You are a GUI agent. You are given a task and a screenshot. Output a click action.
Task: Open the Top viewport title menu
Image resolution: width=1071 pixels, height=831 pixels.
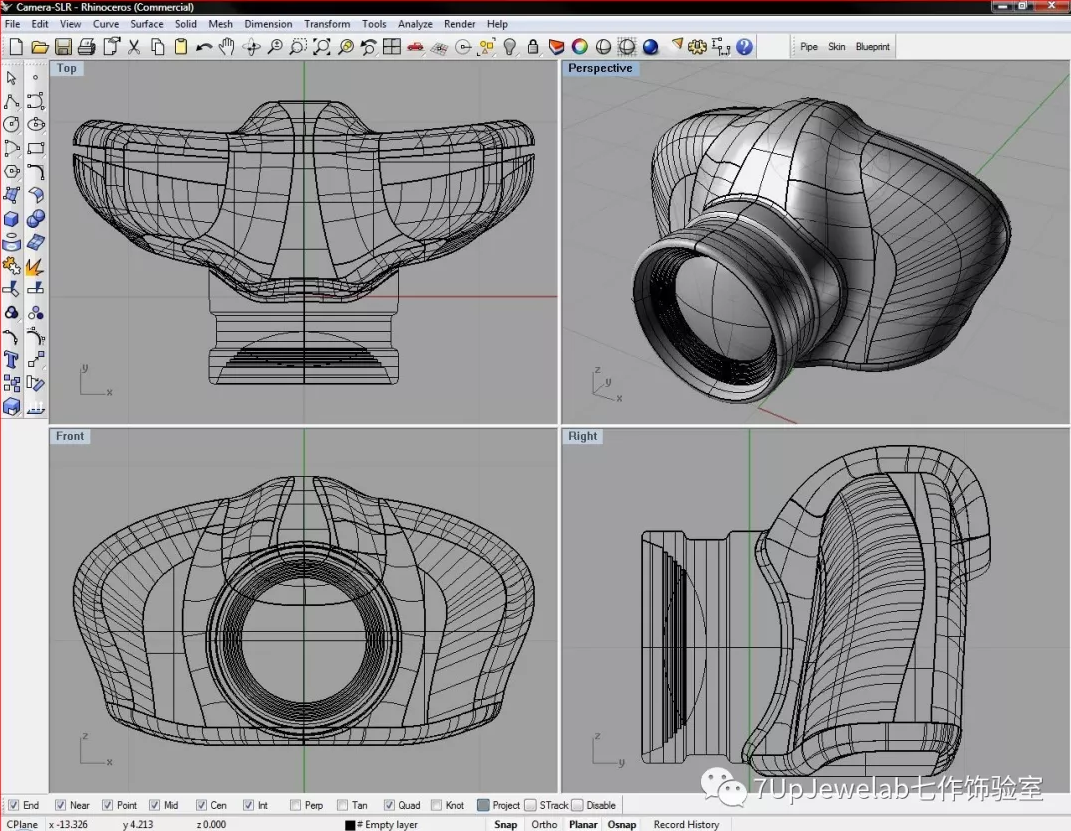tap(66, 68)
